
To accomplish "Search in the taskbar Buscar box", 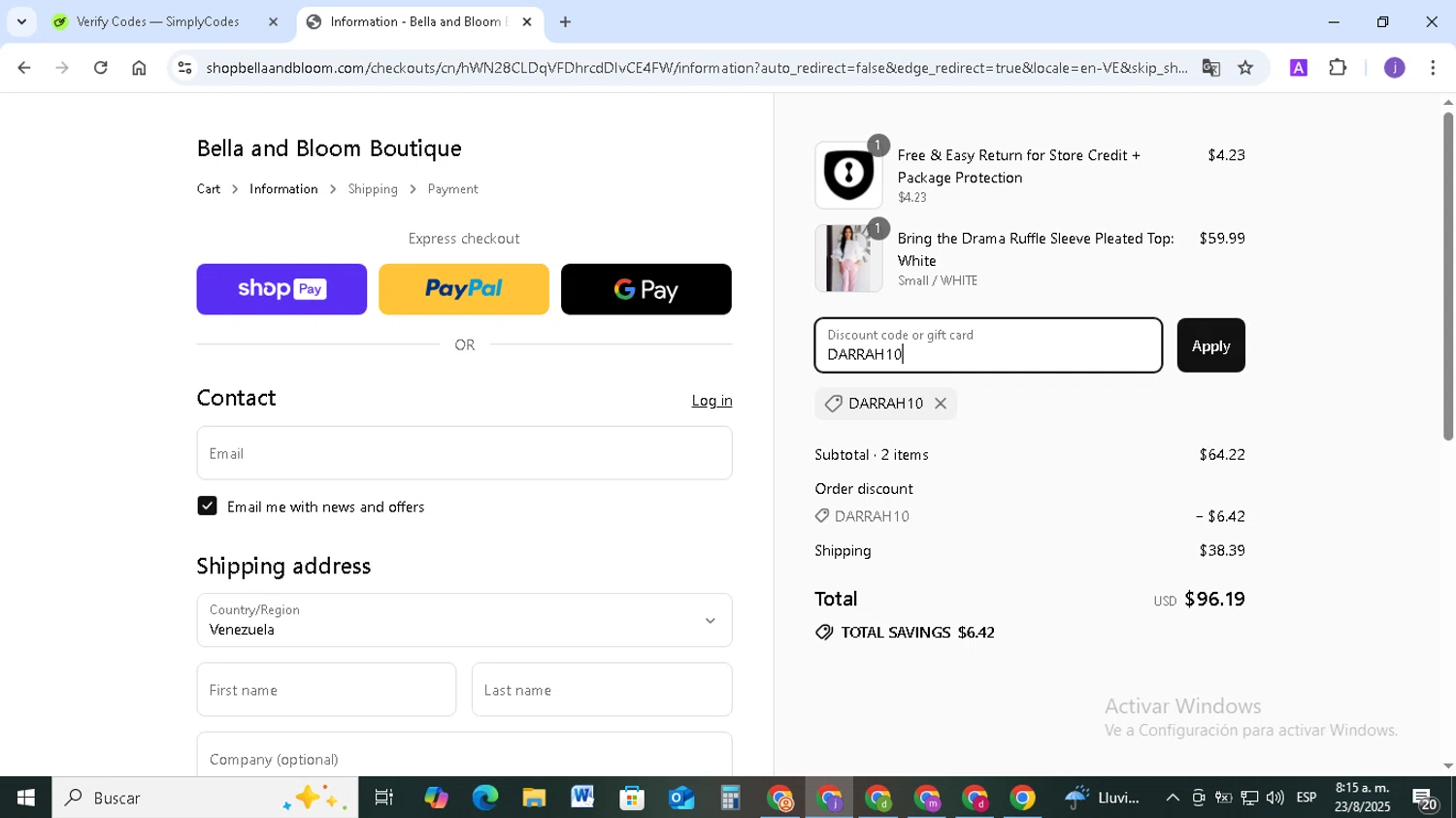I will [x=205, y=798].
